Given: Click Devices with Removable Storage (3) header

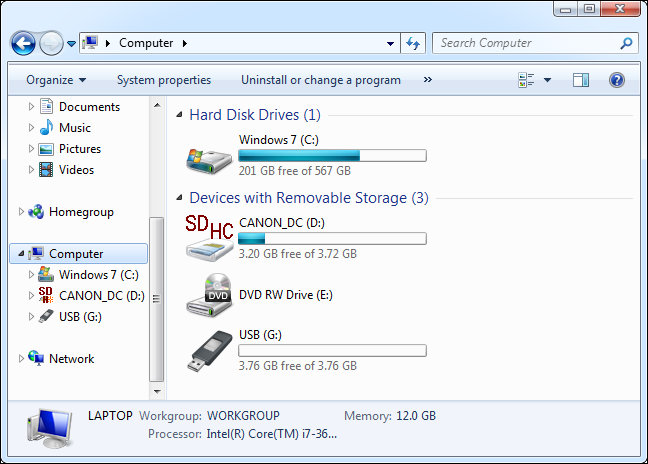Looking at the screenshot, I should pos(309,198).
